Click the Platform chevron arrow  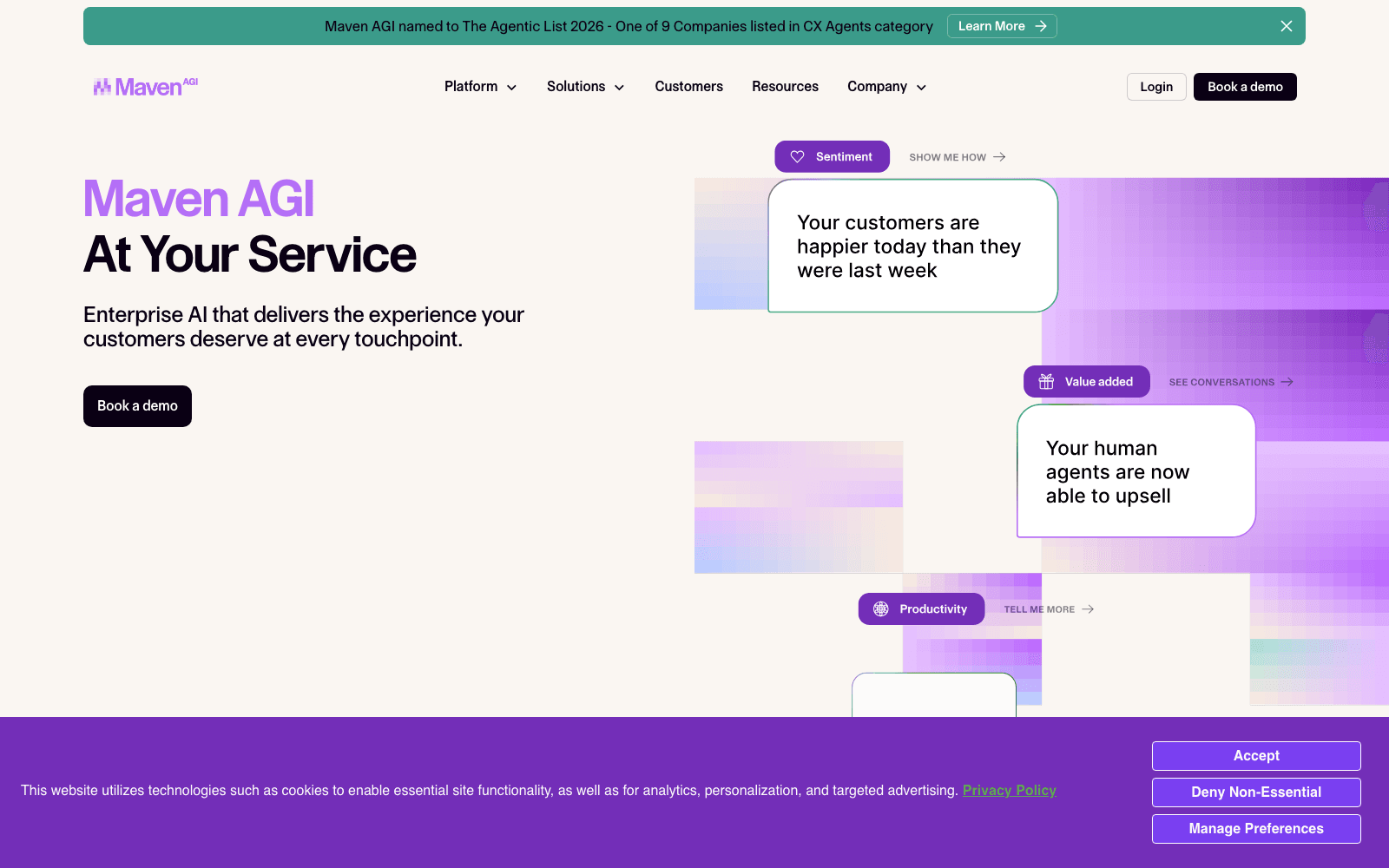(511, 88)
